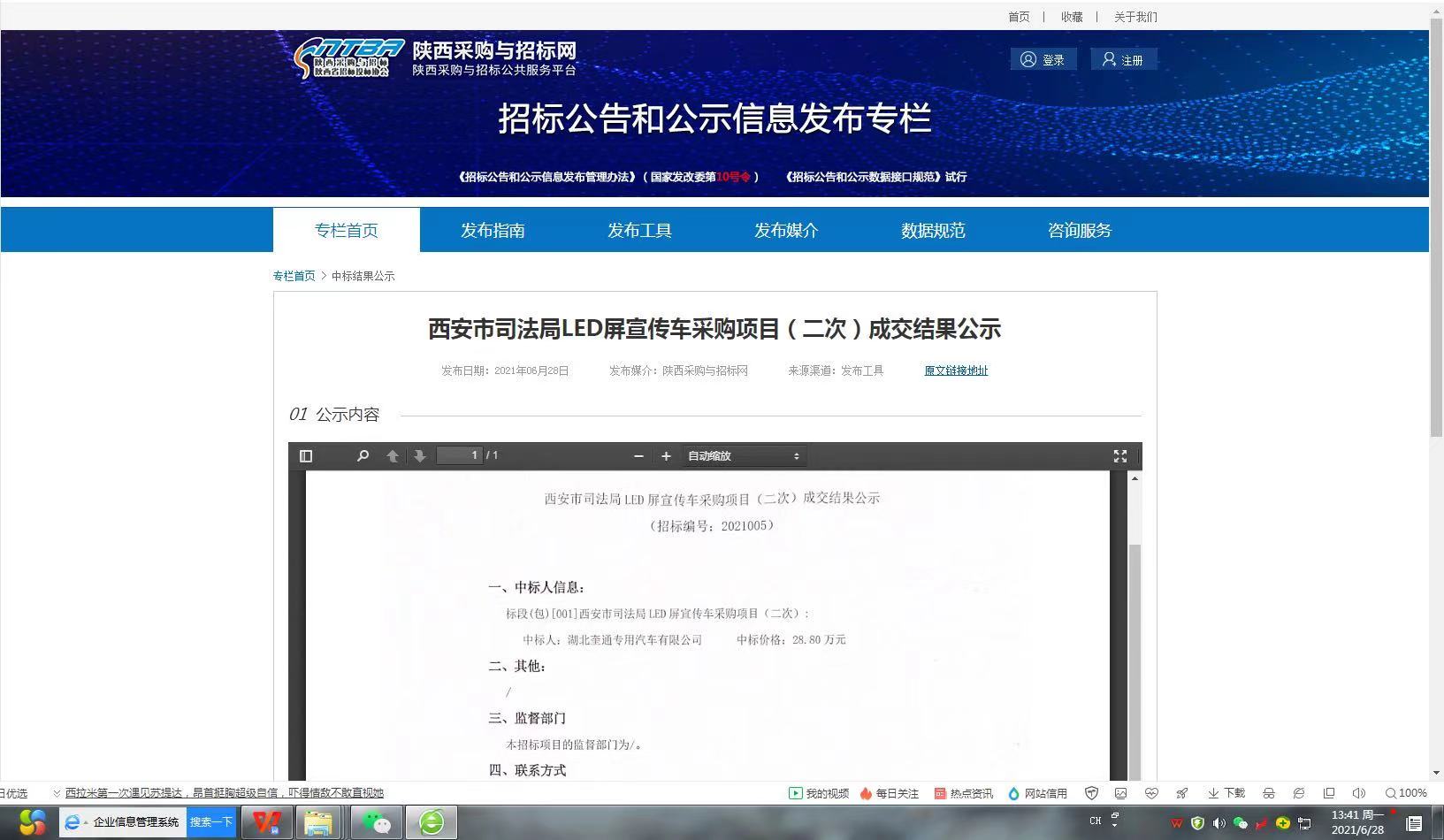Open the 关于我们 link
Image resolution: width=1444 pixels, height=840 pixels.
click(x=1135, y=17)
